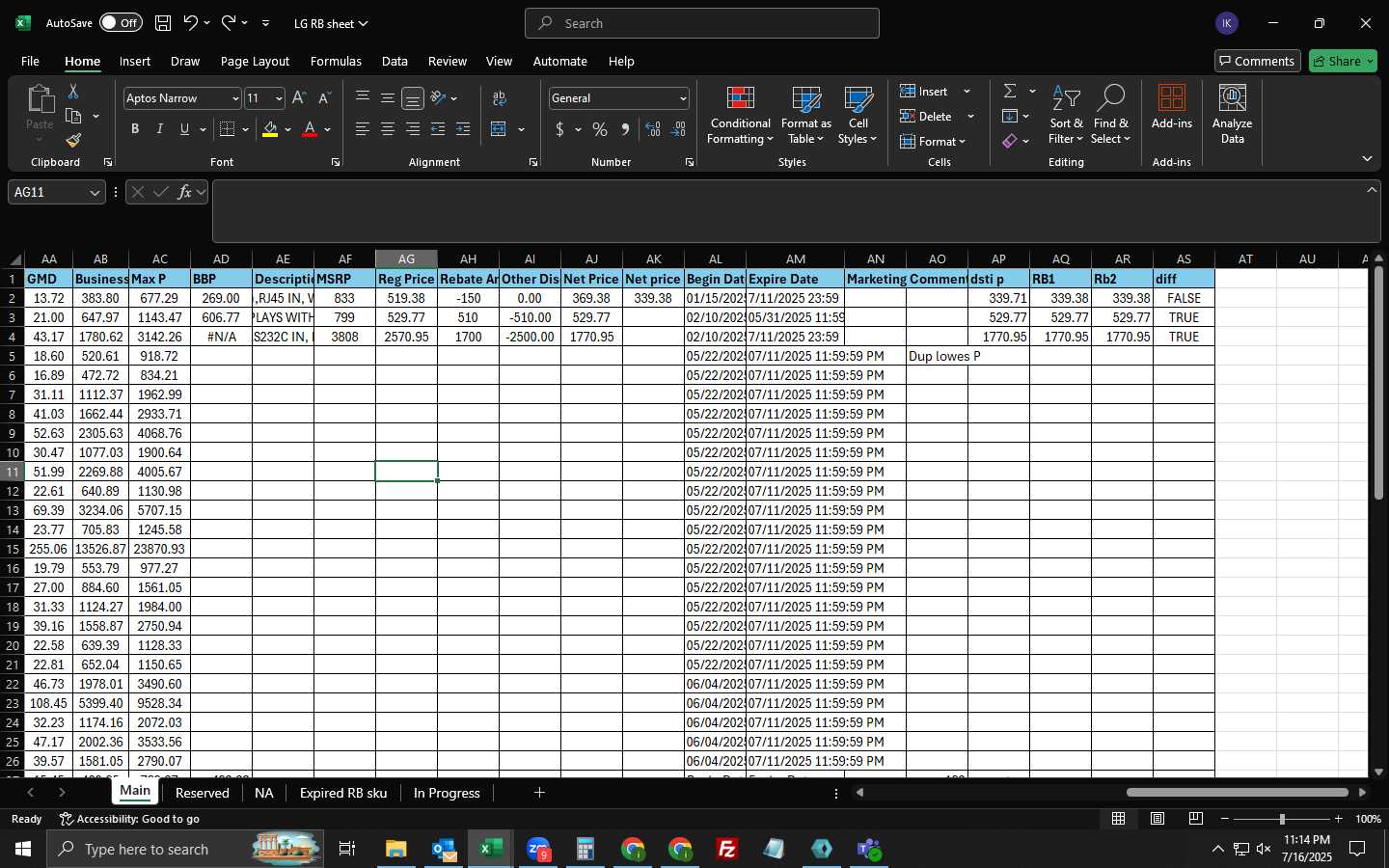Open Format as Table dropdown
The image size is (1389, 868).
tap(805, 115)
